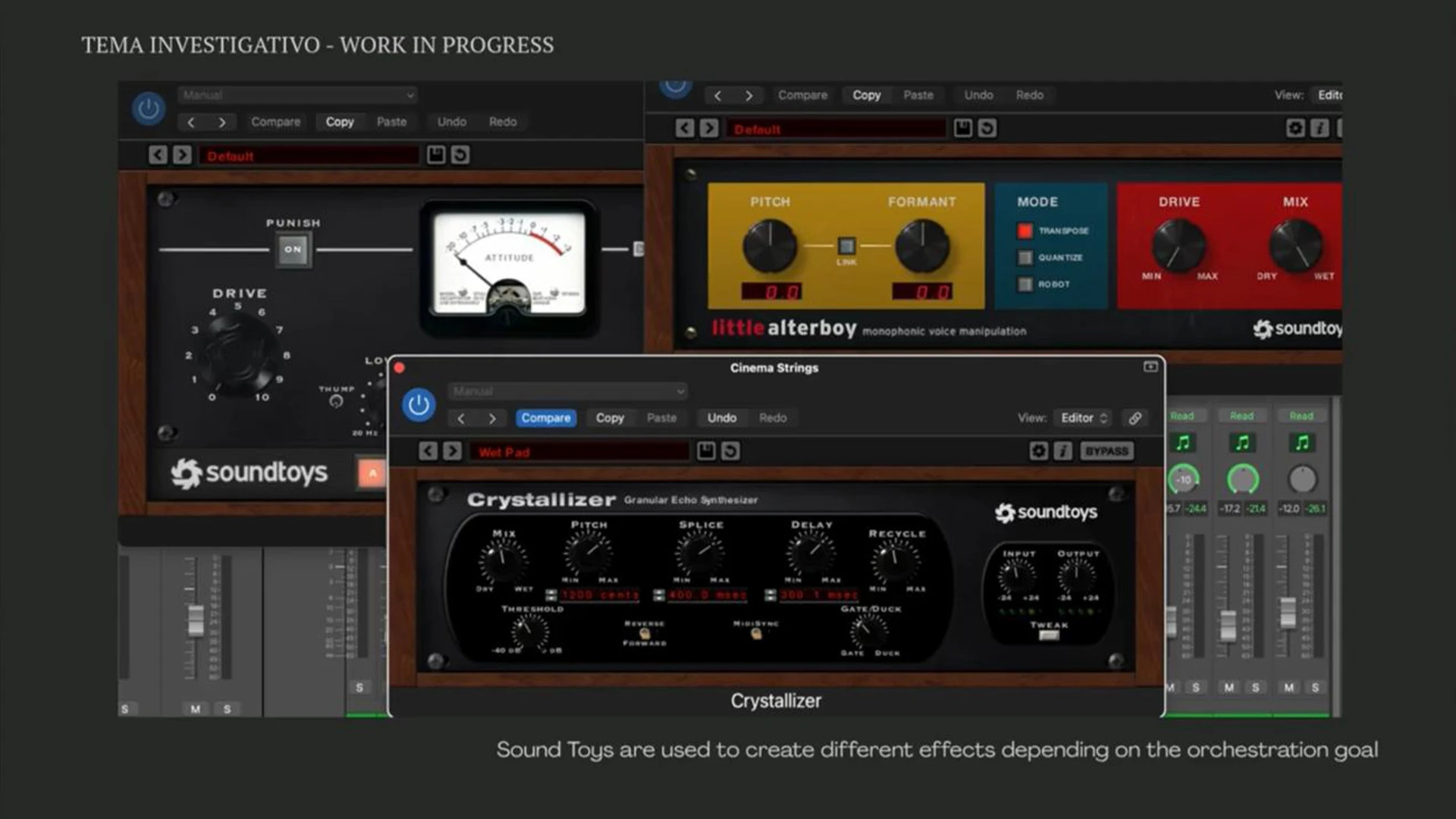Screen dimensions: 1456x819
Task: Click the save disk icon in Decapitator
Action: point(436,155)
